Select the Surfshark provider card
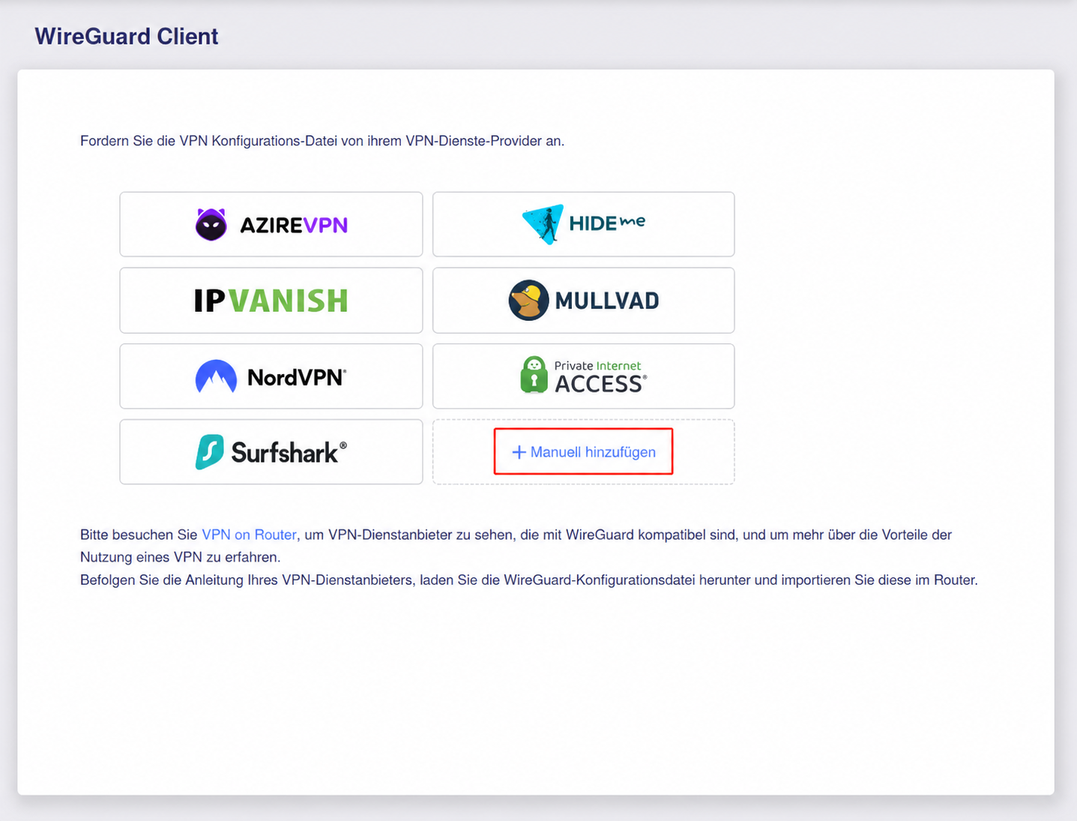This screenshot has width=1077, height=821. (x=271, y=452)
